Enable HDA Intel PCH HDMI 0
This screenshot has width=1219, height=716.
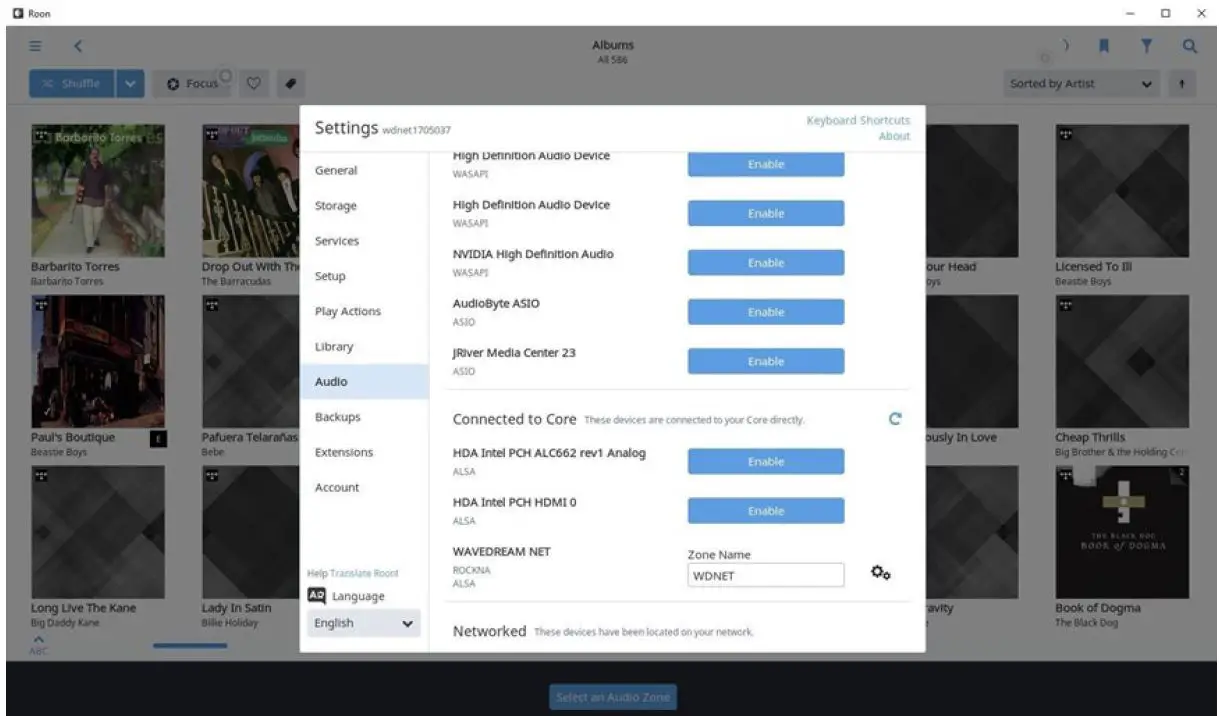766,511
